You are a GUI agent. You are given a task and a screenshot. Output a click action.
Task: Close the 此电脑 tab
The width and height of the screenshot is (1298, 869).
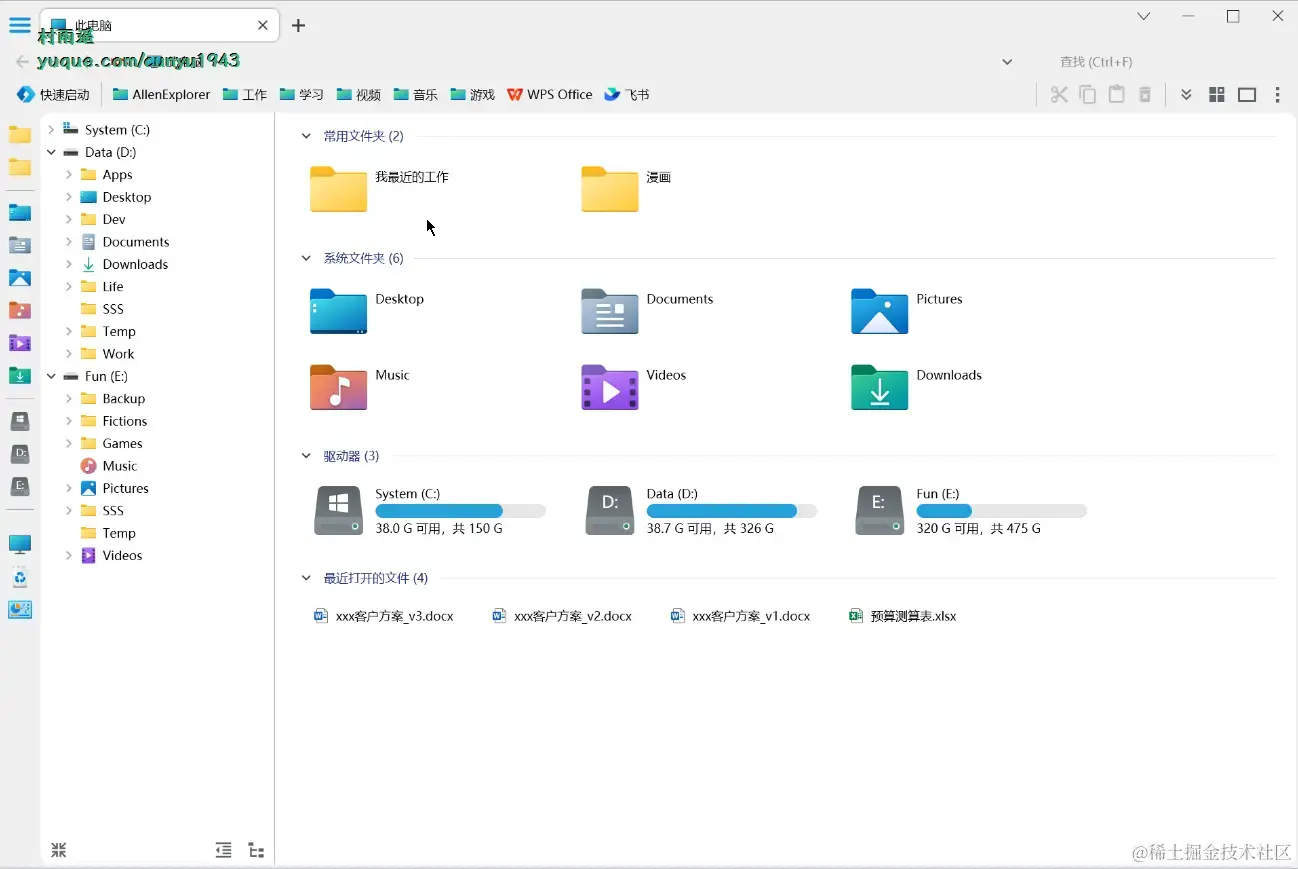(263, 25)
